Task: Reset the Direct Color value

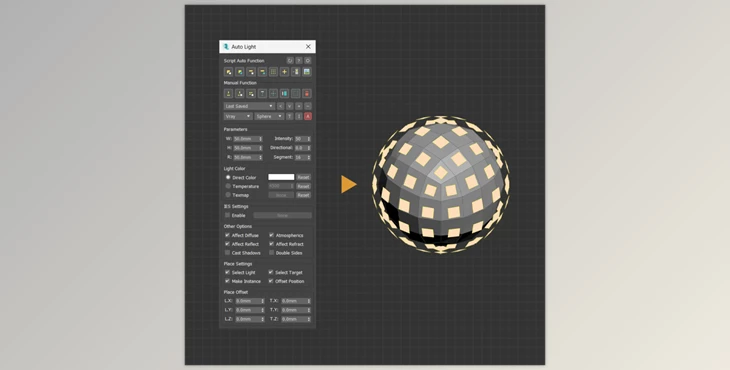Action: 303,177
